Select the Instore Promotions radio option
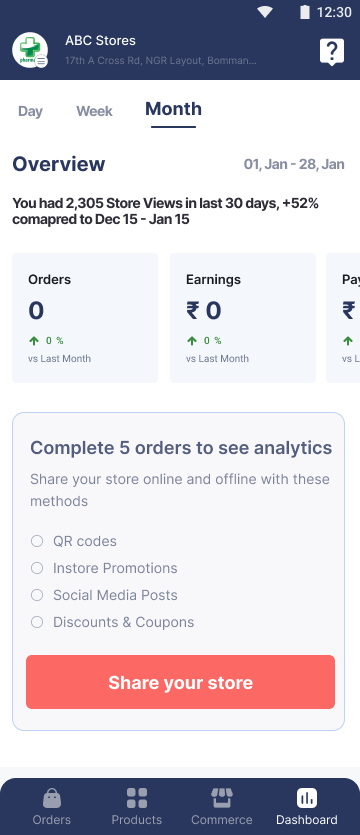This screenshot has width=360, height=835. click(x=37, y=568)
